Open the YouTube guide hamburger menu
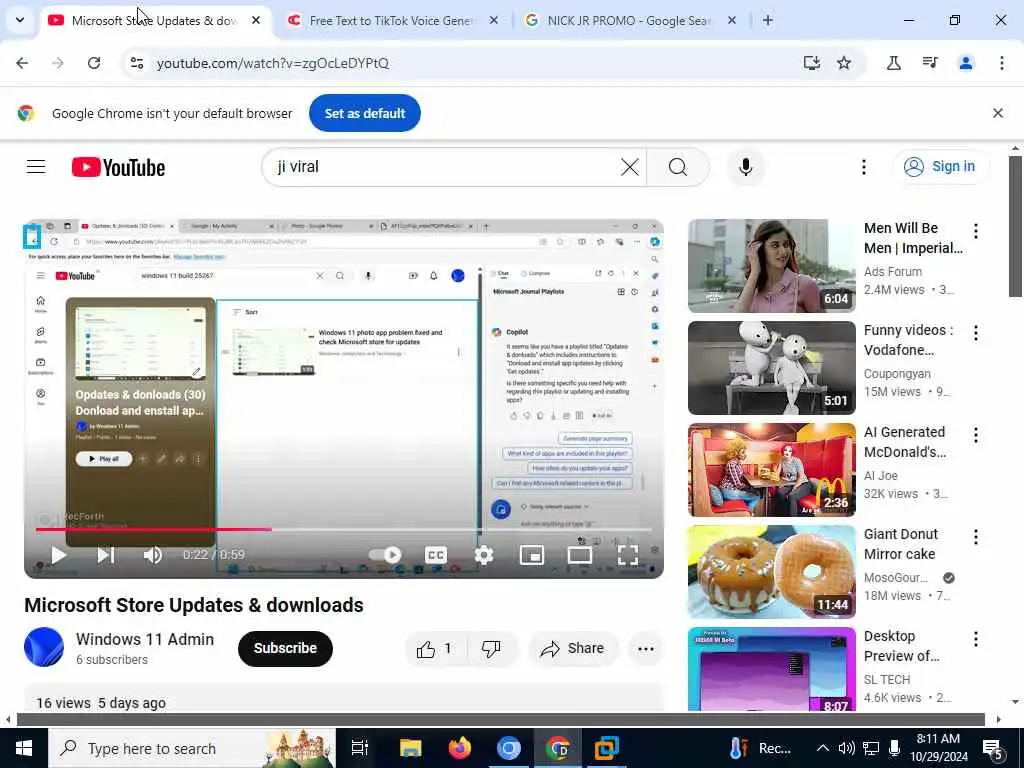Screen dimensions: 1024x768 36,167
